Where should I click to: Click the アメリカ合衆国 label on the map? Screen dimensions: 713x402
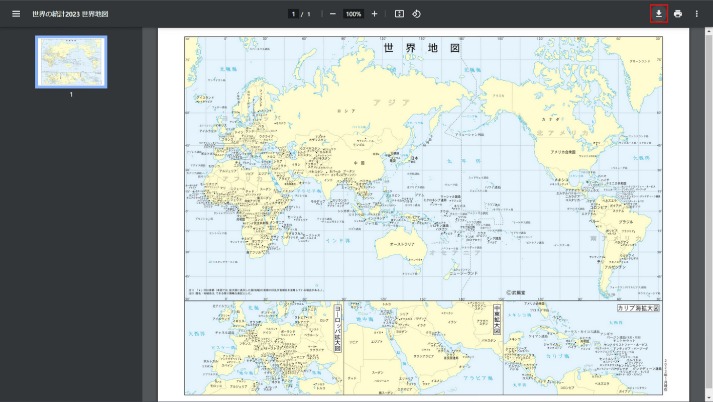click(560, 152)
